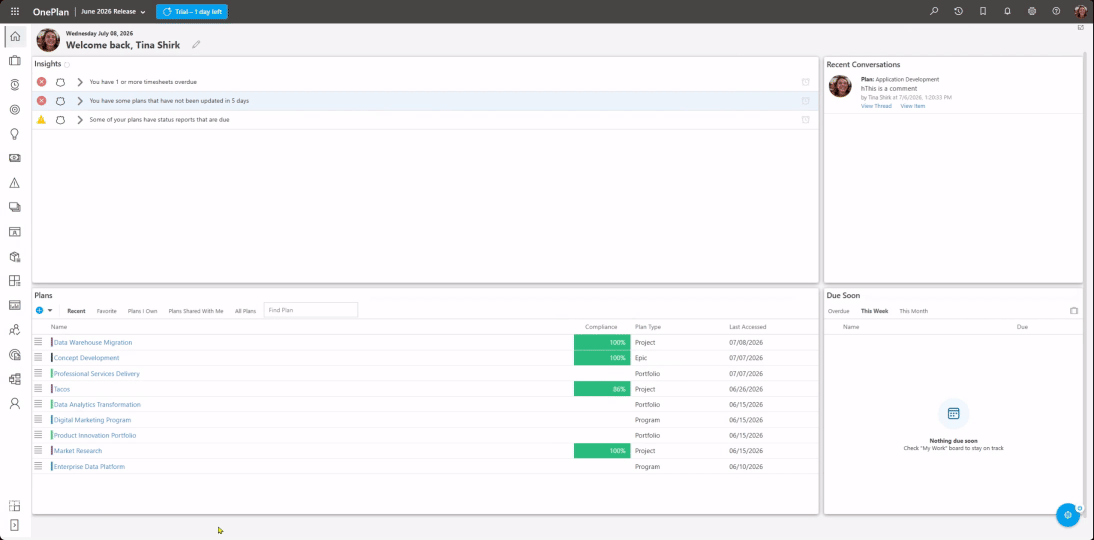This screenshot has height=540, width=1094.
Task: Open the help question mark icon
Action: pos(1056,11)
